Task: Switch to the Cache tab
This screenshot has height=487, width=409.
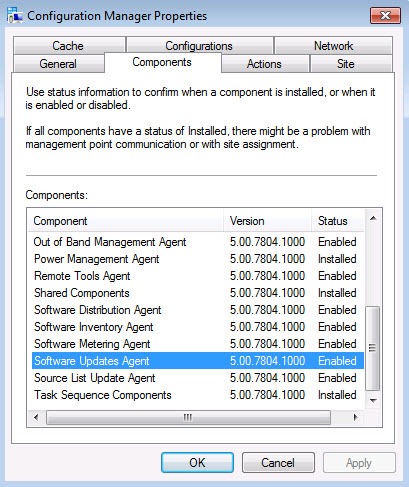Action: (x=69, y=46)
